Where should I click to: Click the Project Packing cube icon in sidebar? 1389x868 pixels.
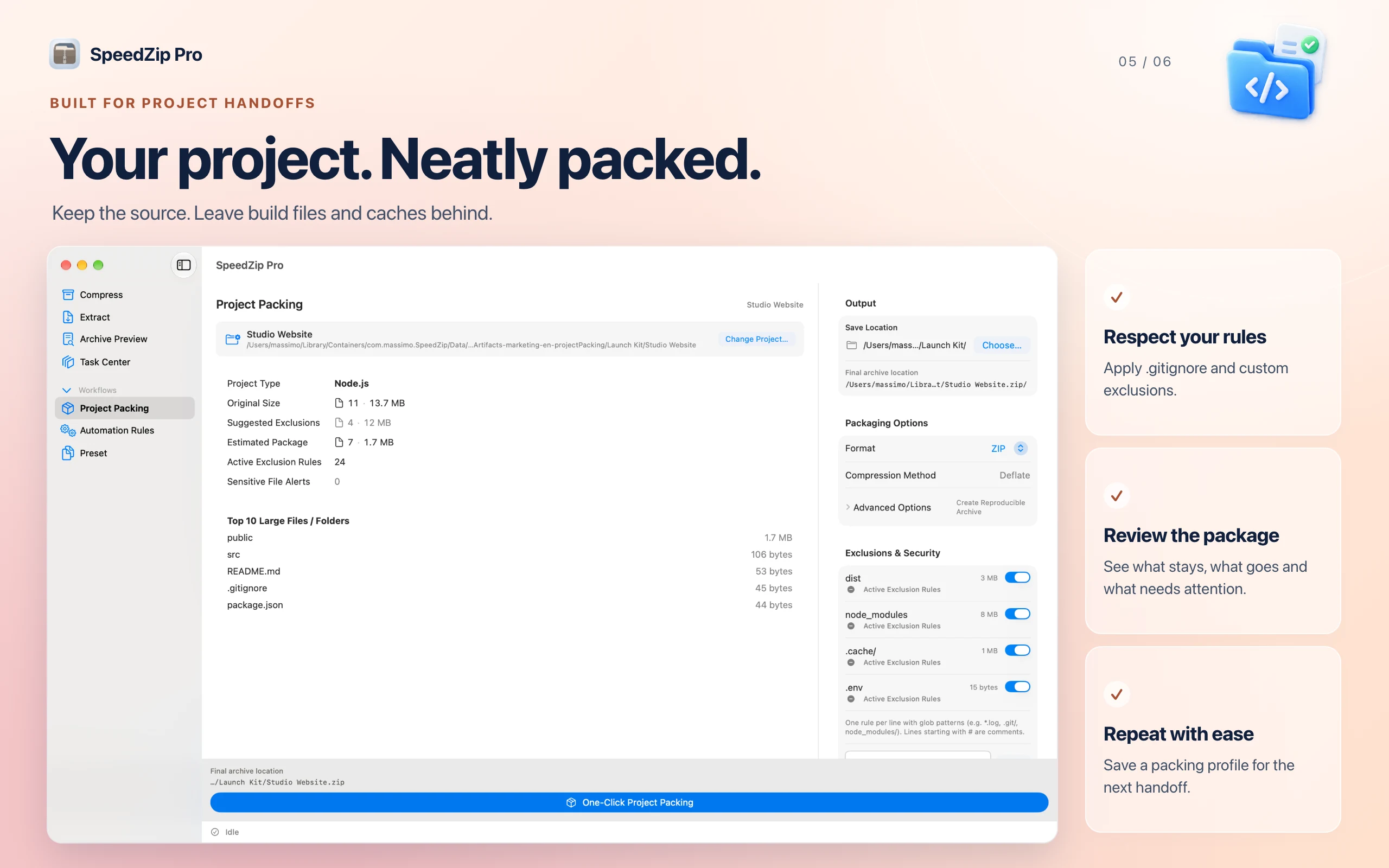coord(68,408)
